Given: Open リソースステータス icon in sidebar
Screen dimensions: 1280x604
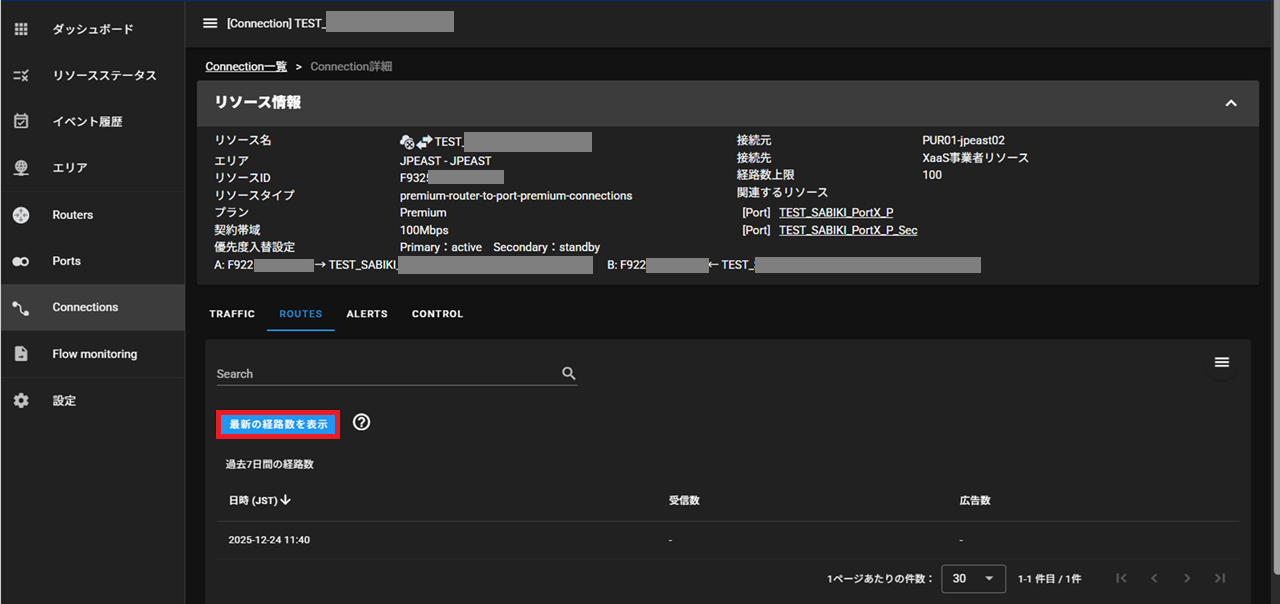Looking at the screenshot, I should pos(21,76).
